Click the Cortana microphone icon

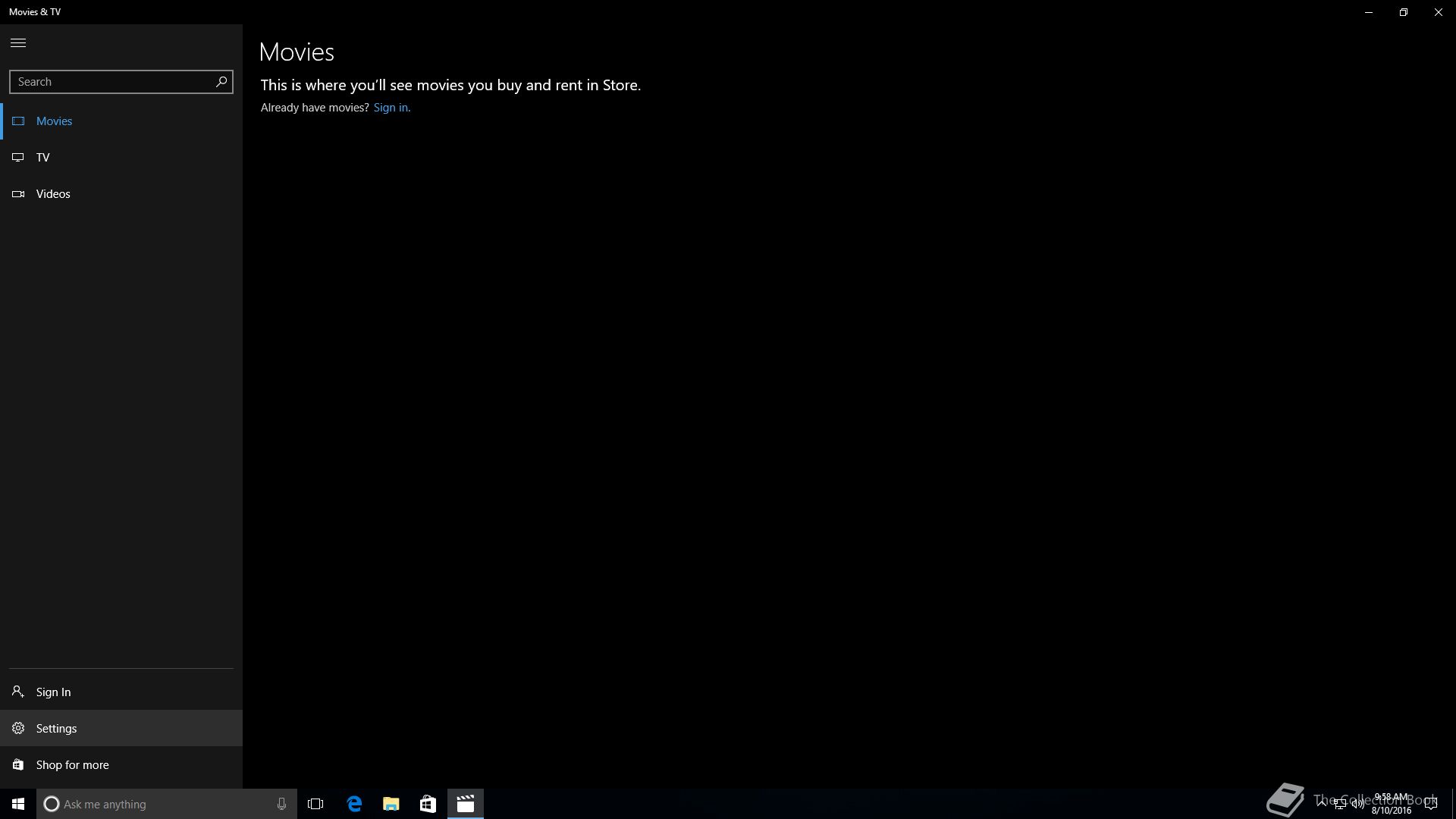click(x=281, y=804)
